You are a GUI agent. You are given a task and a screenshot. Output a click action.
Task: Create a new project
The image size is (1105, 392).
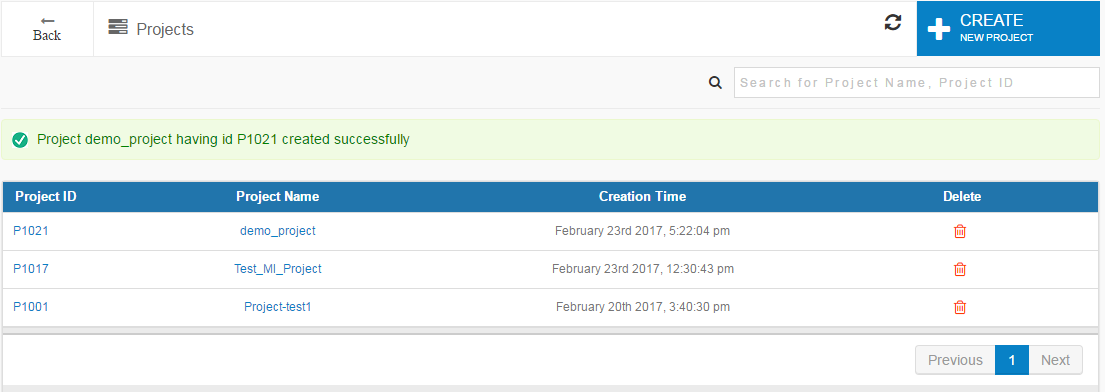(1010, 28)
